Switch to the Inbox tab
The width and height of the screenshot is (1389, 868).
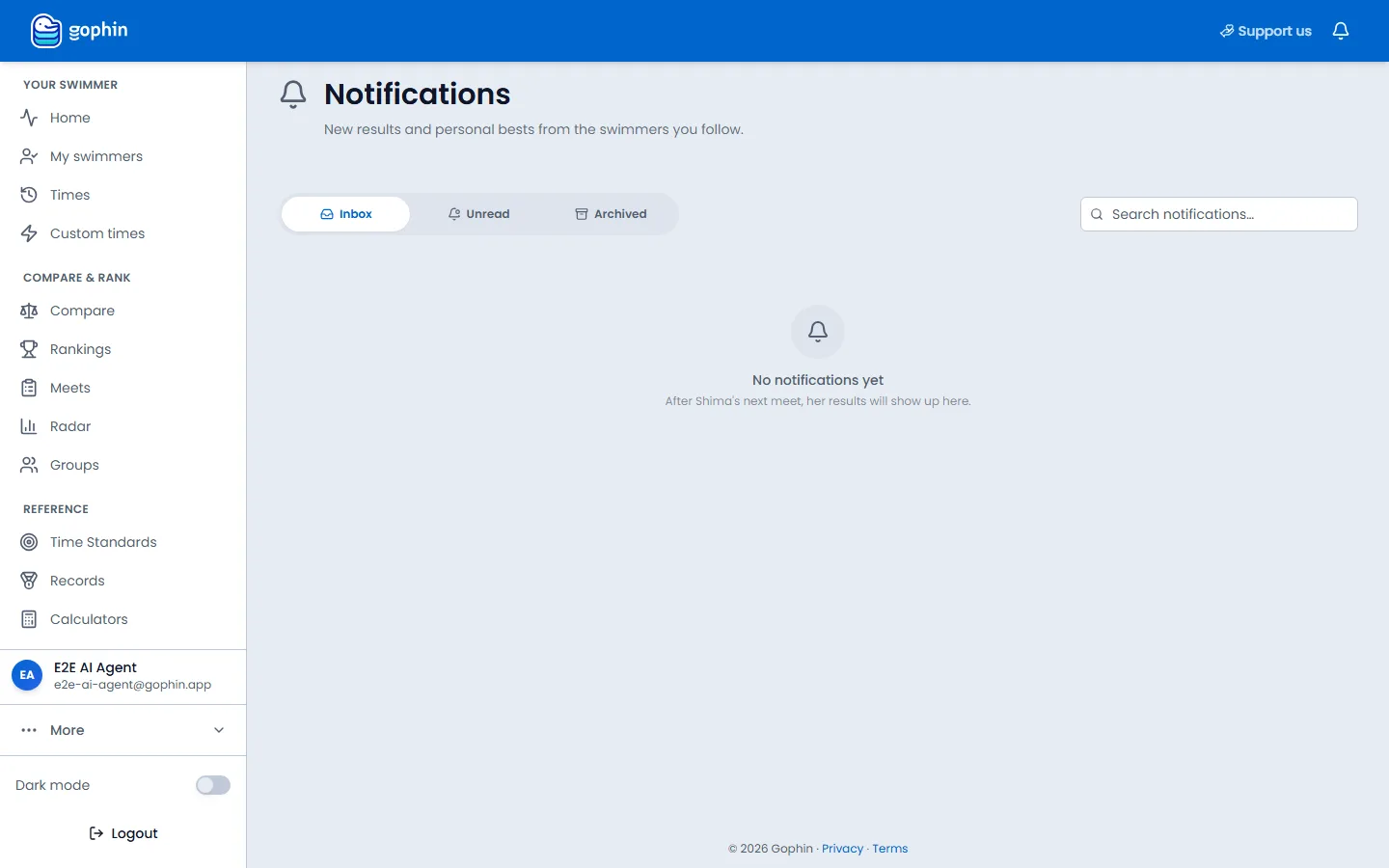point(345,214)
